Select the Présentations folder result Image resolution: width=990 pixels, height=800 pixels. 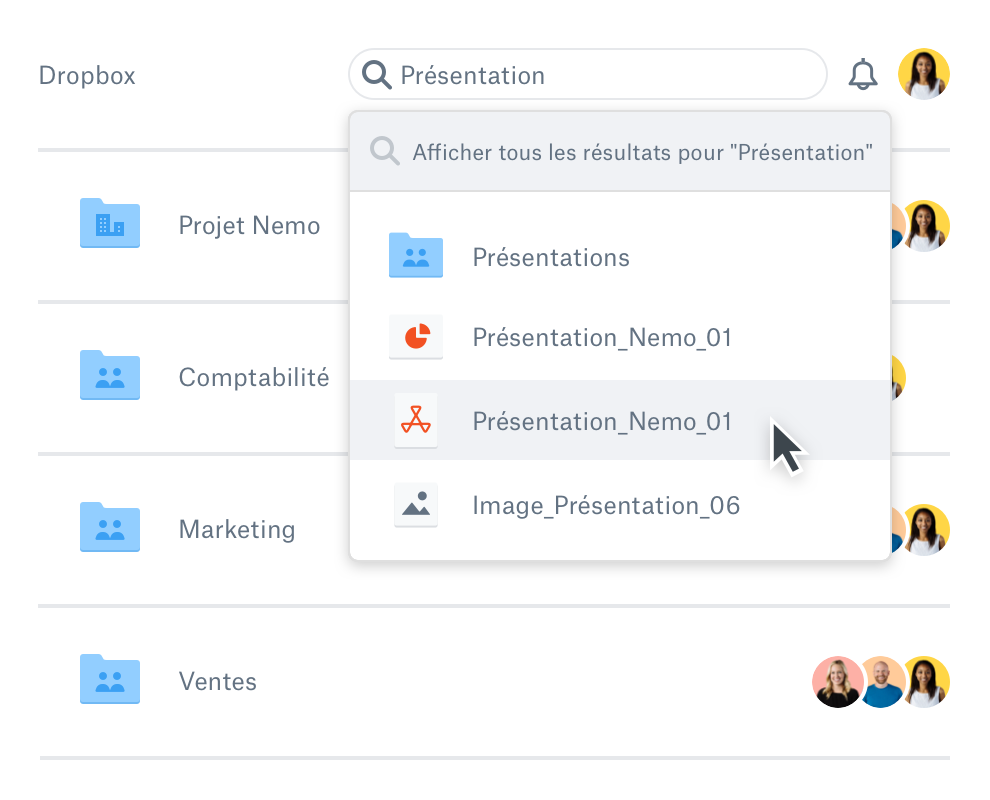coord(620,257)
